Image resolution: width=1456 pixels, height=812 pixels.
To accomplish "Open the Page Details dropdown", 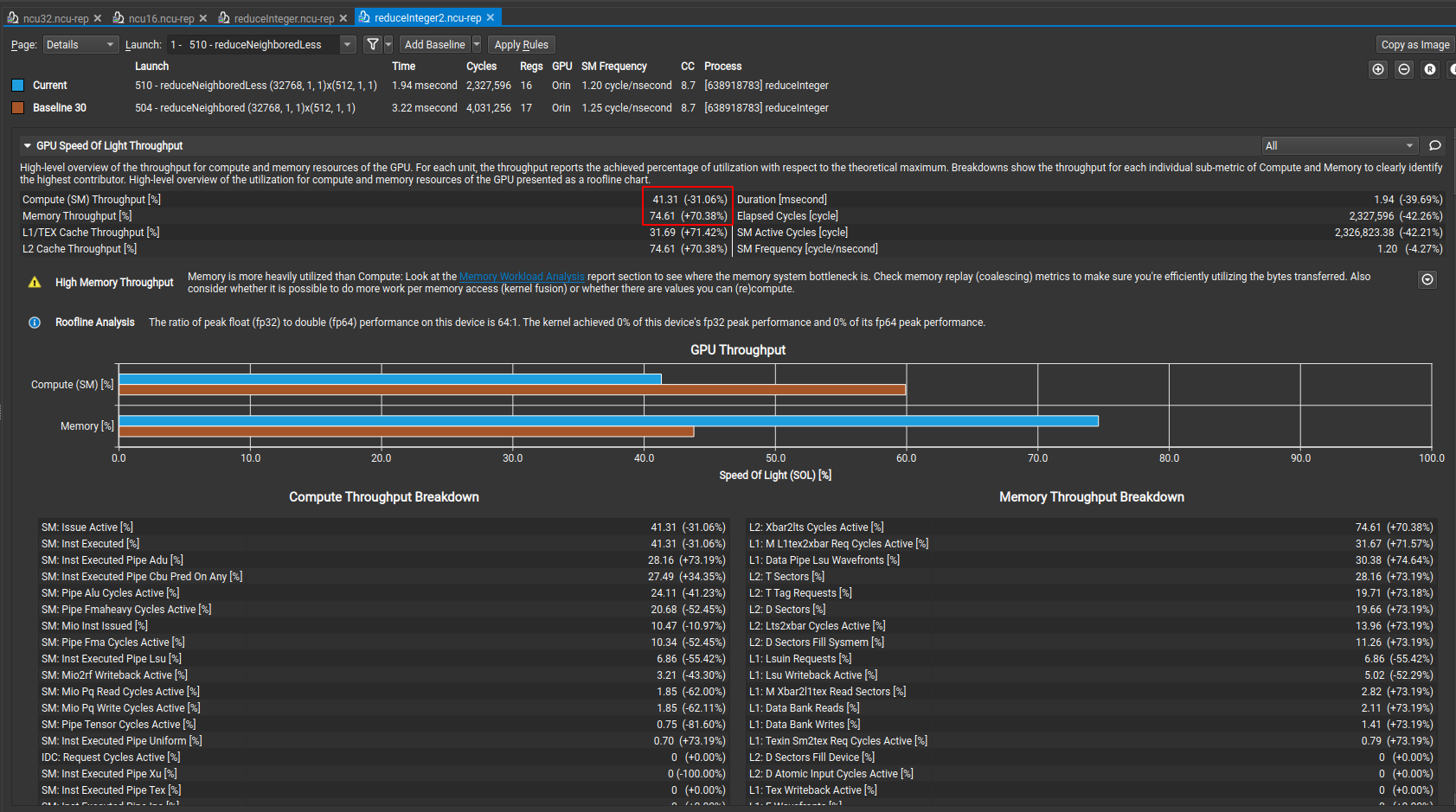I will pos(80,45).
